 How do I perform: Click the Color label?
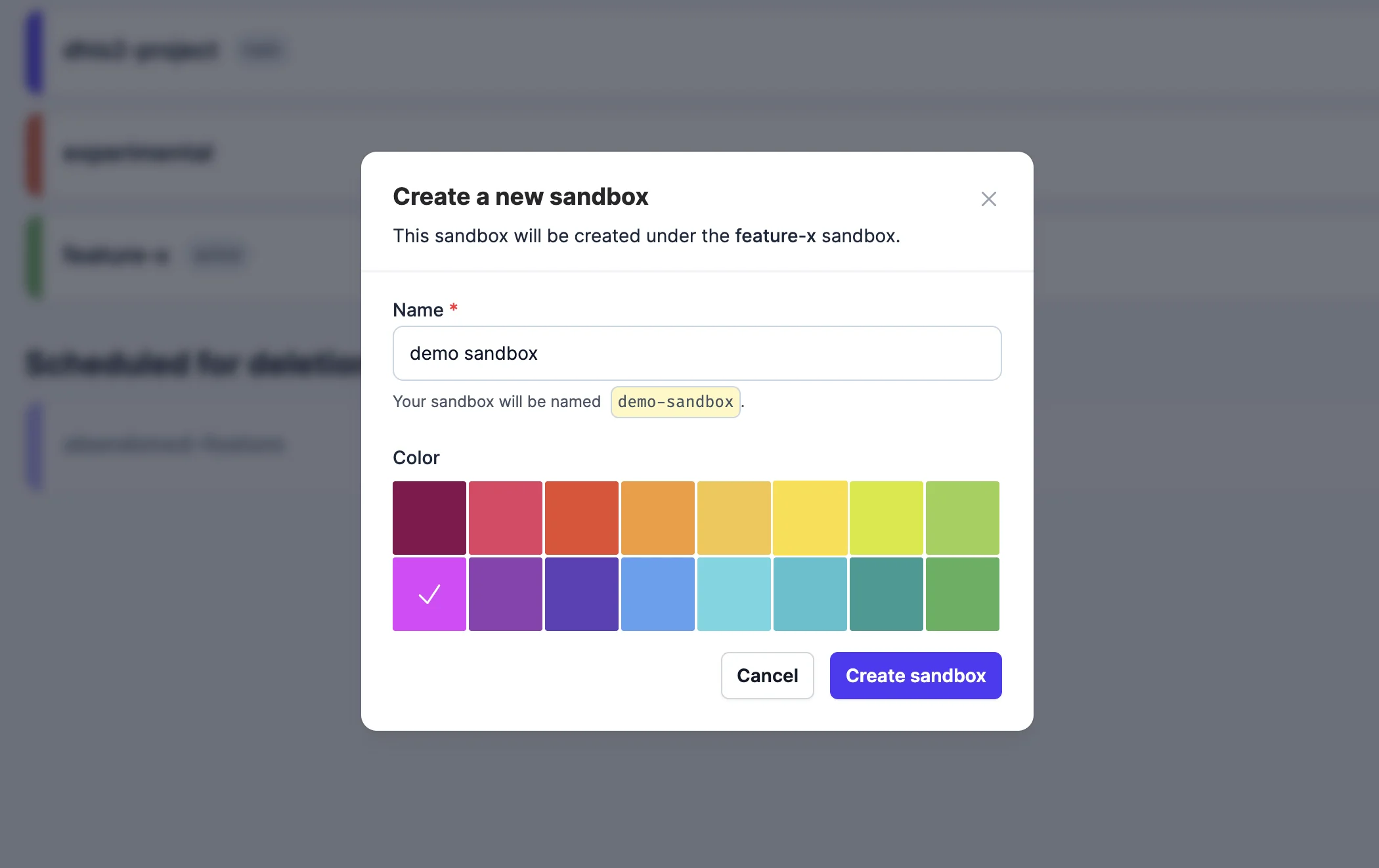416,458
